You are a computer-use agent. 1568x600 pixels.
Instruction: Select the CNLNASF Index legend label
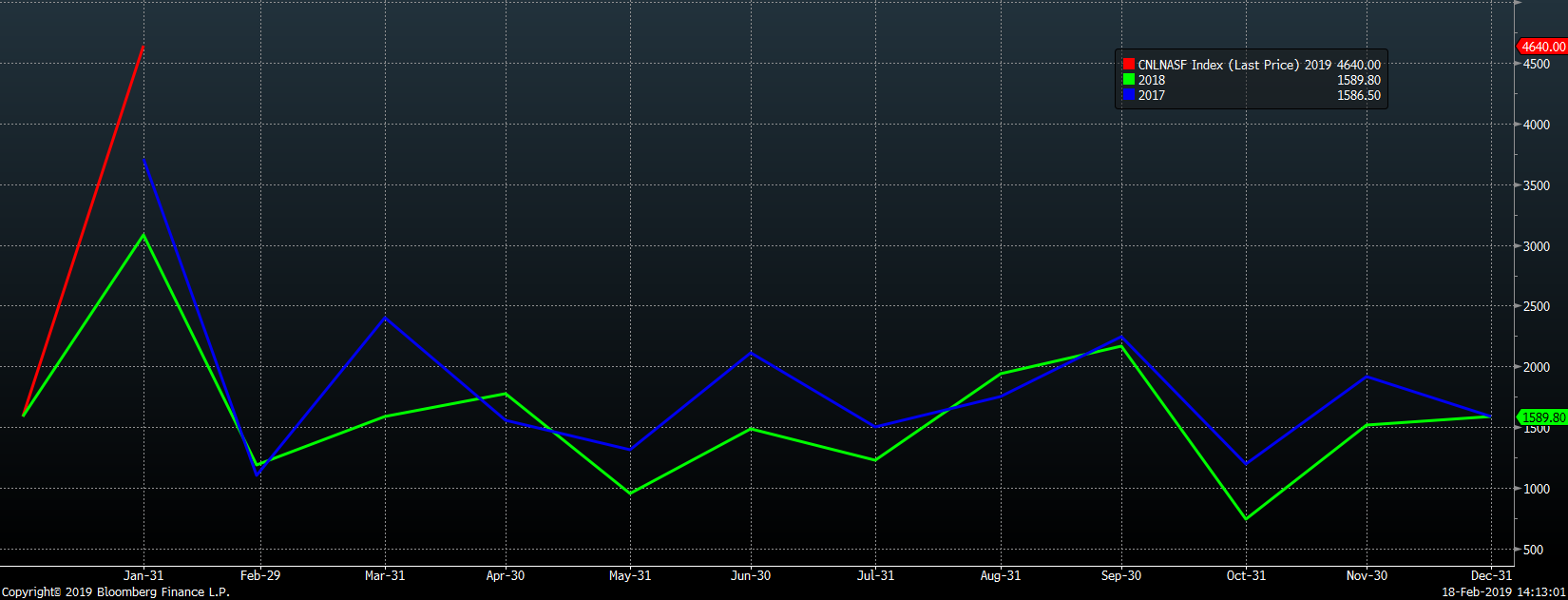coord(1219,65)
